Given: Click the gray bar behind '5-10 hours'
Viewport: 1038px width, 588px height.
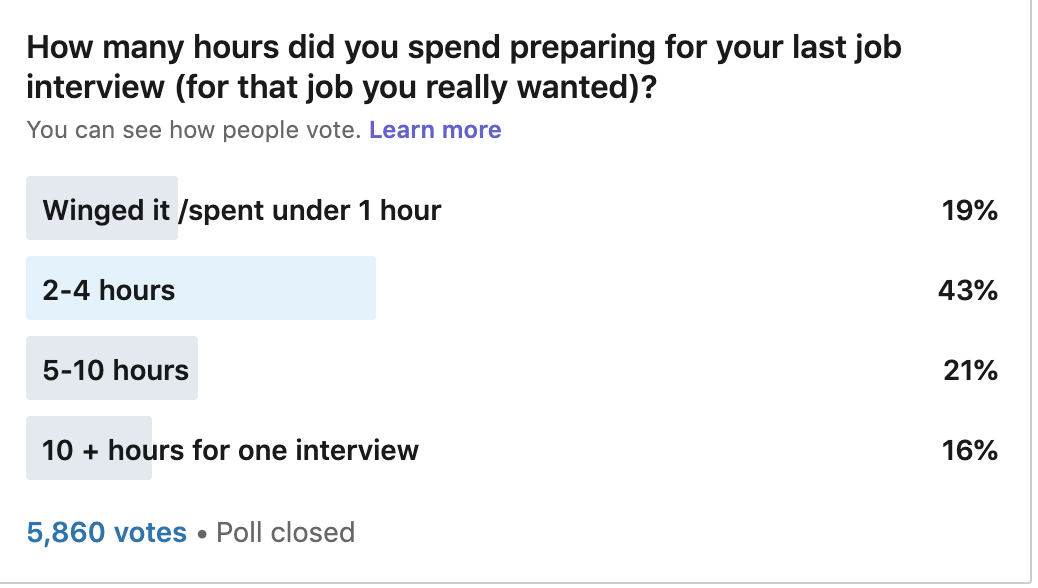Looking at the screenshot, I should point(112,368).
